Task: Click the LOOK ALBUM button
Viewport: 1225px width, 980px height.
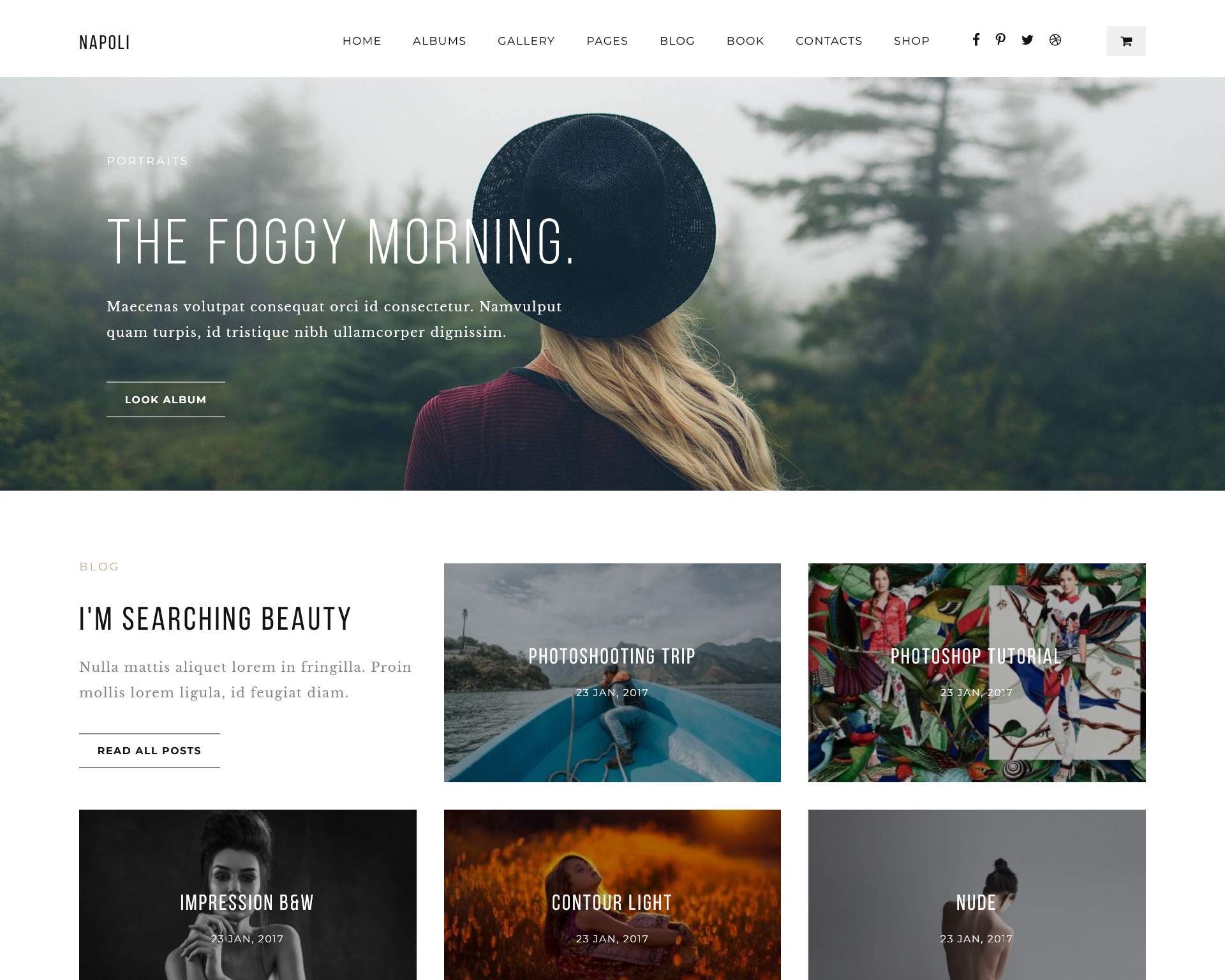Action: click(165, 399)
